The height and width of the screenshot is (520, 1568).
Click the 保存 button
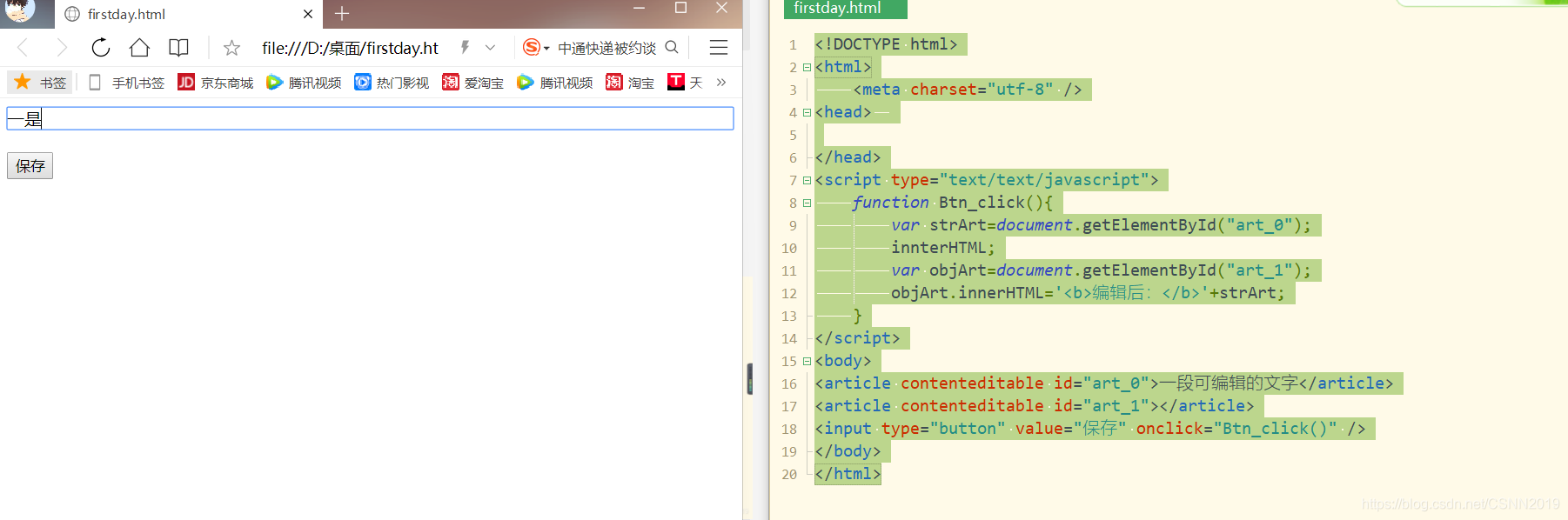[x=30, y=166]
